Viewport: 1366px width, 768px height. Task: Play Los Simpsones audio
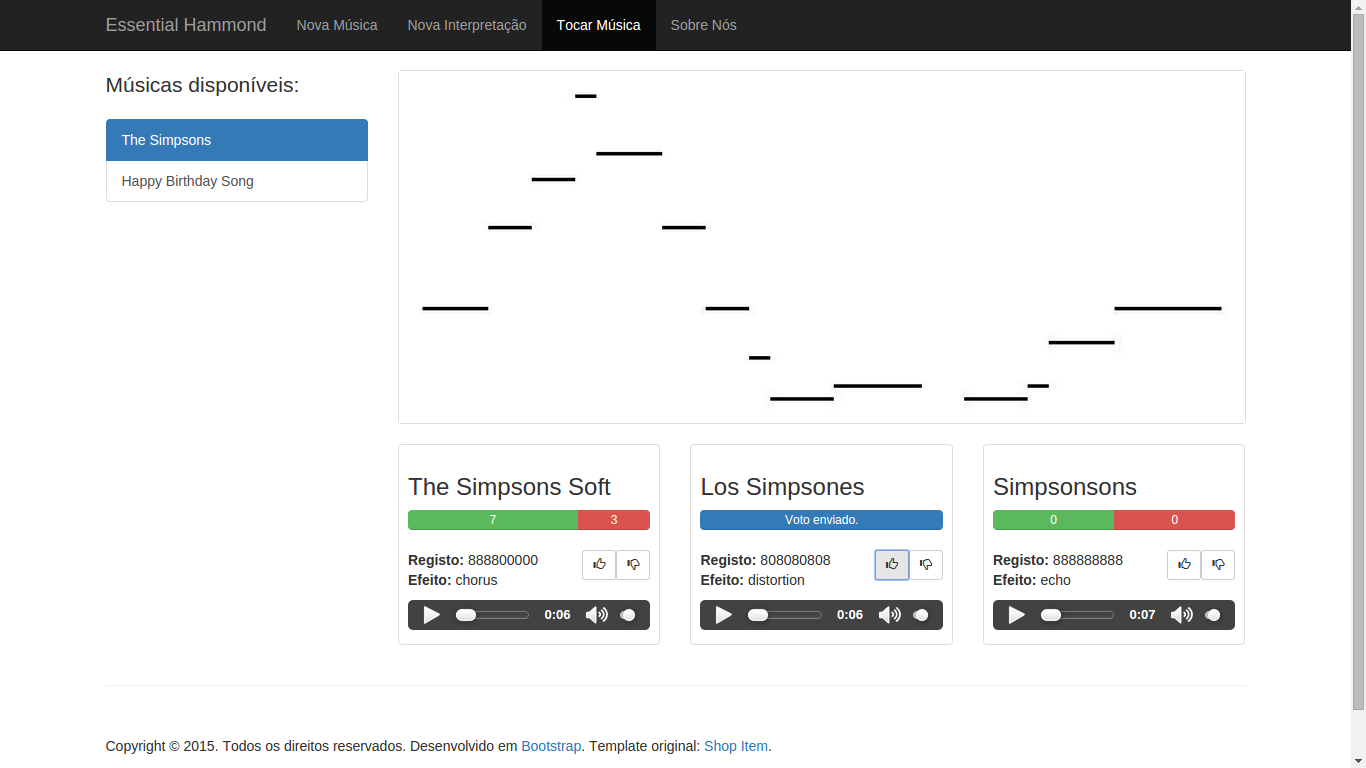click(724, 615)
